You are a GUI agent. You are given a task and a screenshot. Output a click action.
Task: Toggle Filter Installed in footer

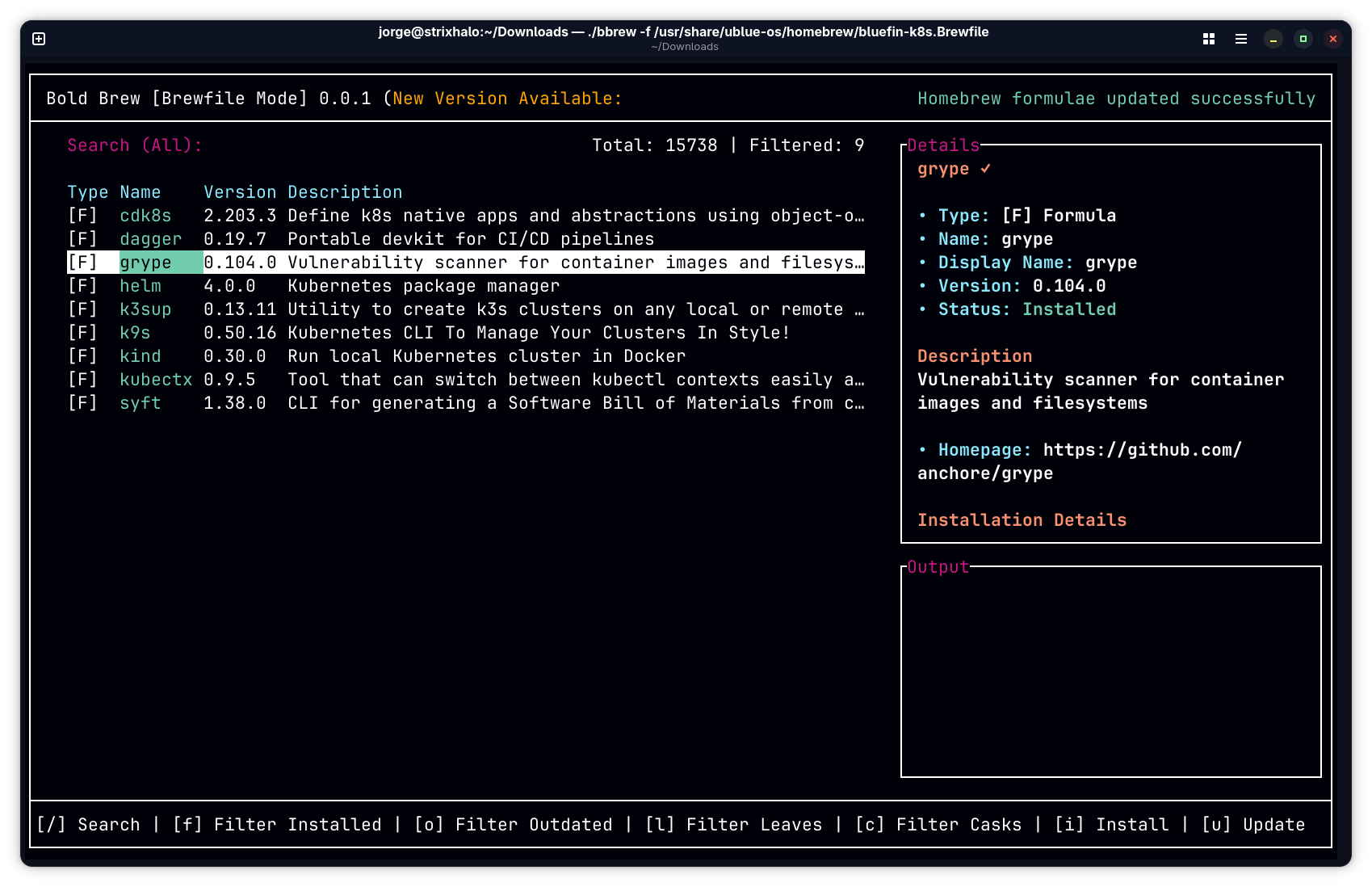[x=277, y=825]
